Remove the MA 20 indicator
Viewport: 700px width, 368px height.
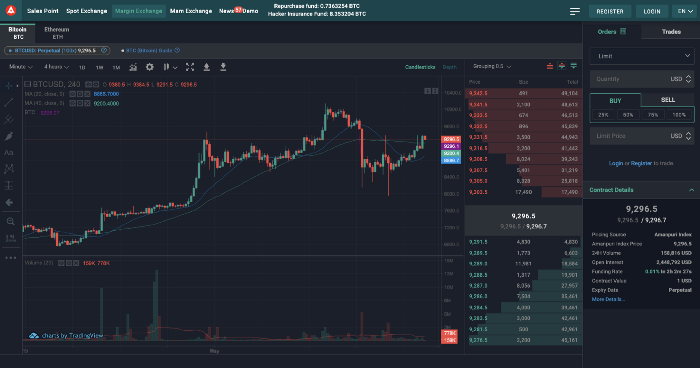coord(87,94)
